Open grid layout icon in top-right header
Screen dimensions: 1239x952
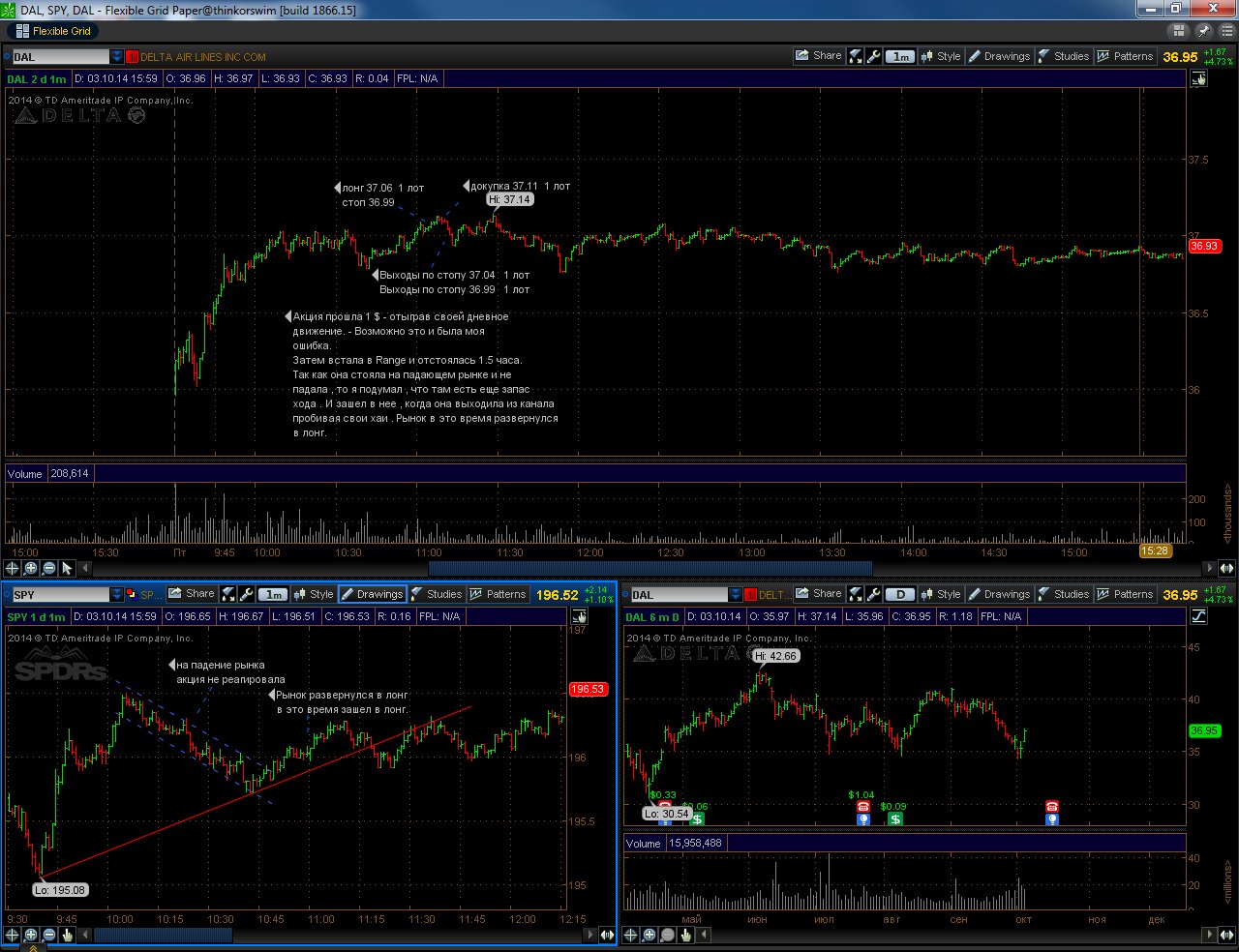[x=1179, y=31]
